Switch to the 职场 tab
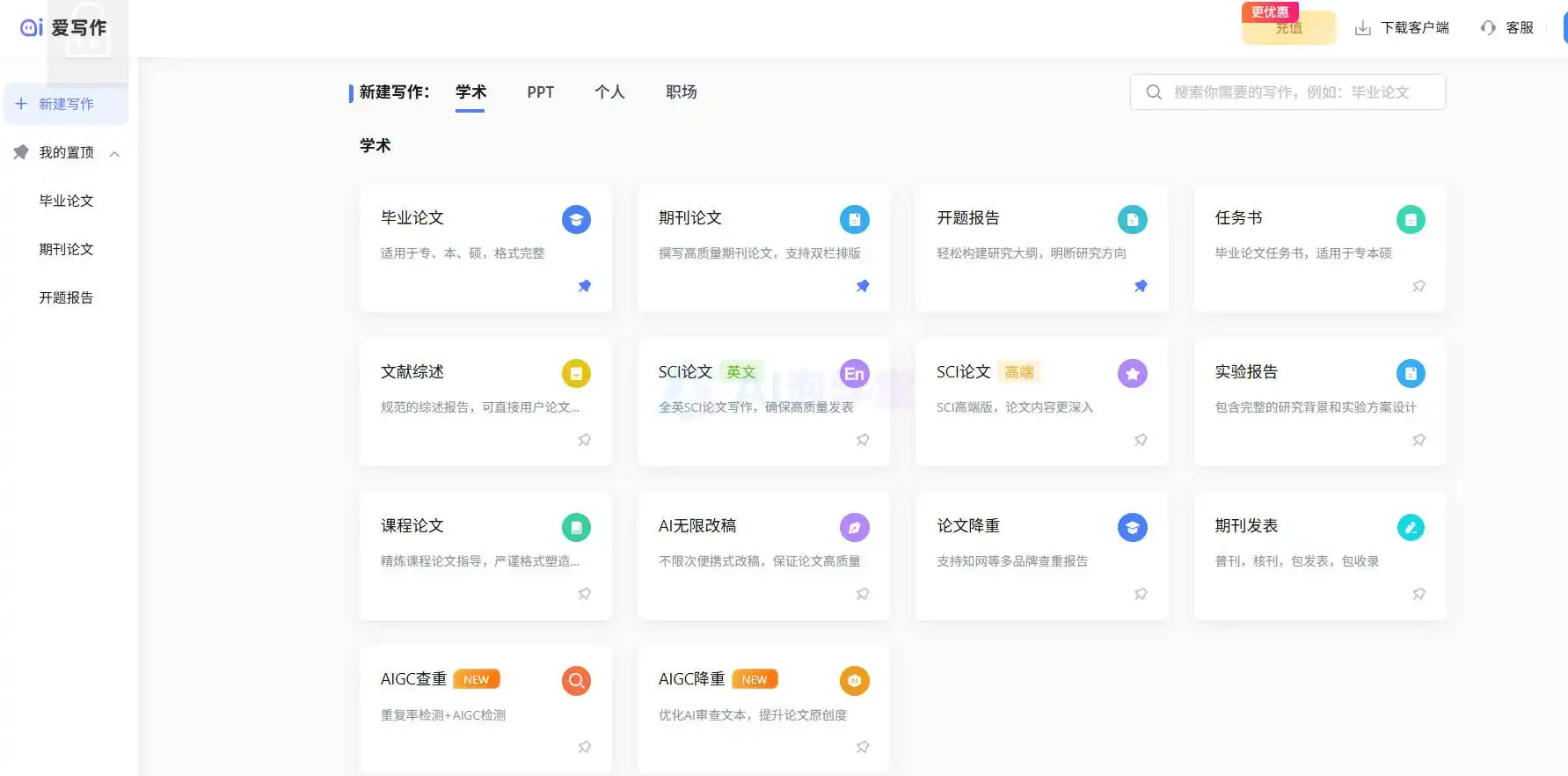The width and height of the screenshot is (1568, 776). pyautogui.click(x=681, y=92)
